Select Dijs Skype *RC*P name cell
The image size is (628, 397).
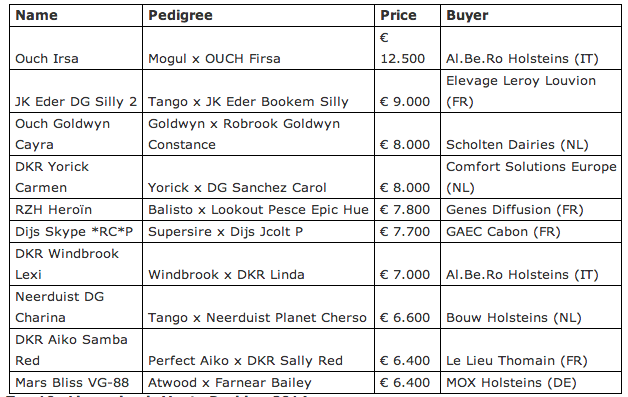[x=76, y=232]
